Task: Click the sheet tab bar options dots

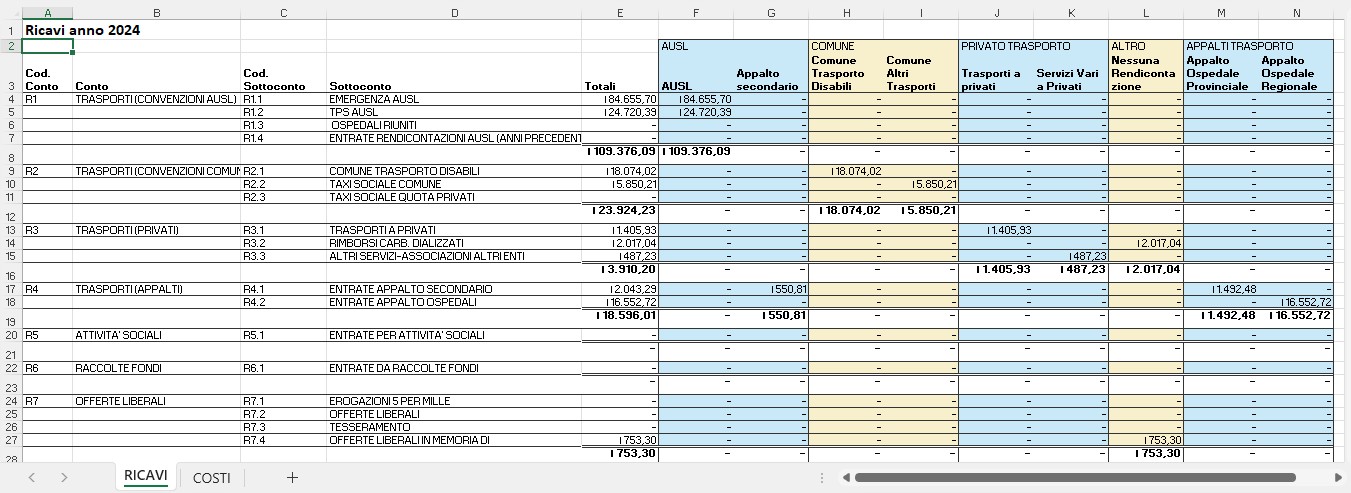Action: [x=821, y=478]
